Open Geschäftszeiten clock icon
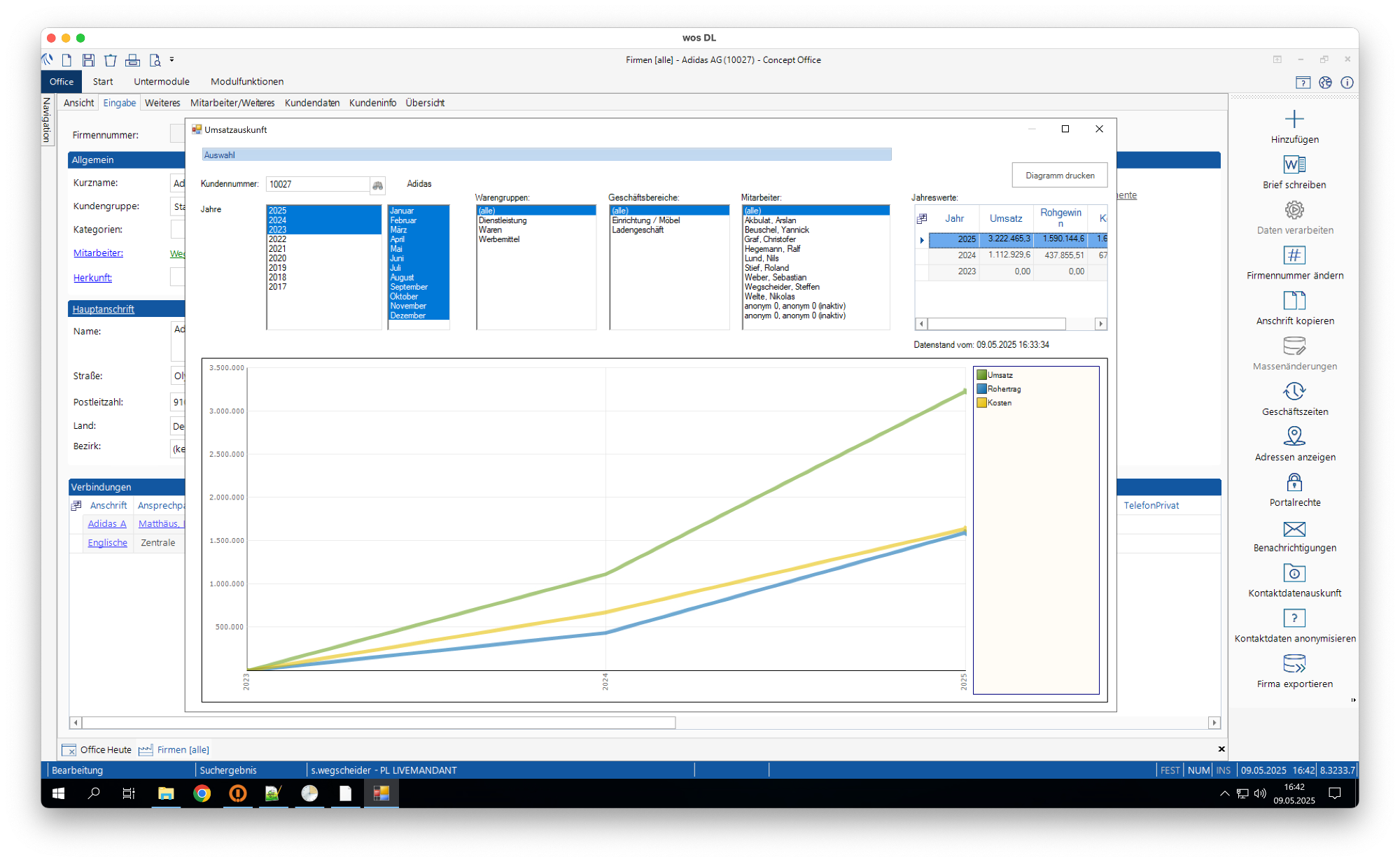Image resolution: width=1400 pixels, height=862 pixels. coord(1294,391)
